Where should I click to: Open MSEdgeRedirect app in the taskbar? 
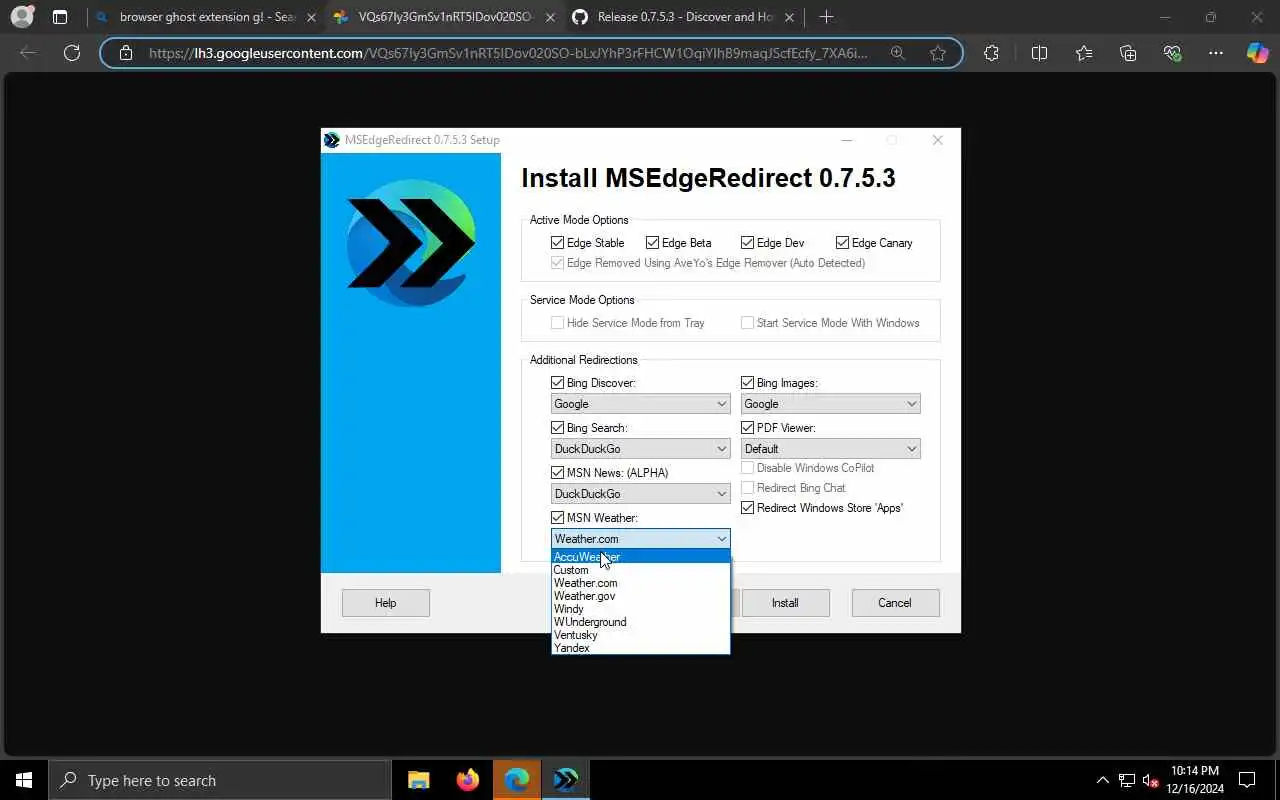[x=565, y=780]
